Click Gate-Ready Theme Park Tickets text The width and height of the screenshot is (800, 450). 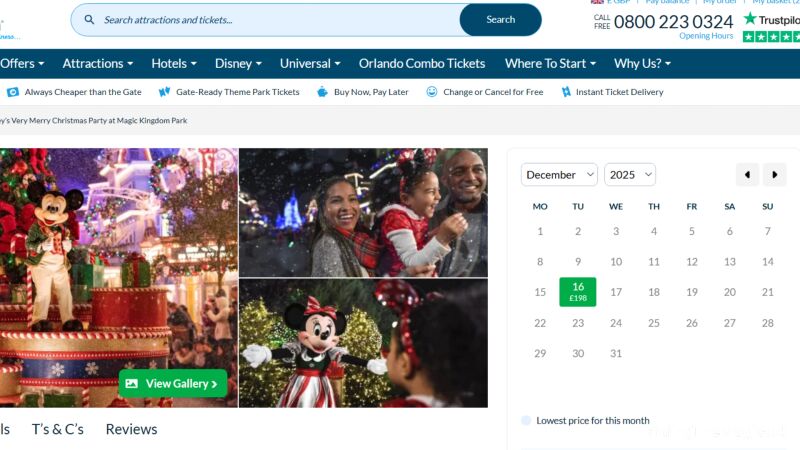pyautogui.click(x=238, y=92)
